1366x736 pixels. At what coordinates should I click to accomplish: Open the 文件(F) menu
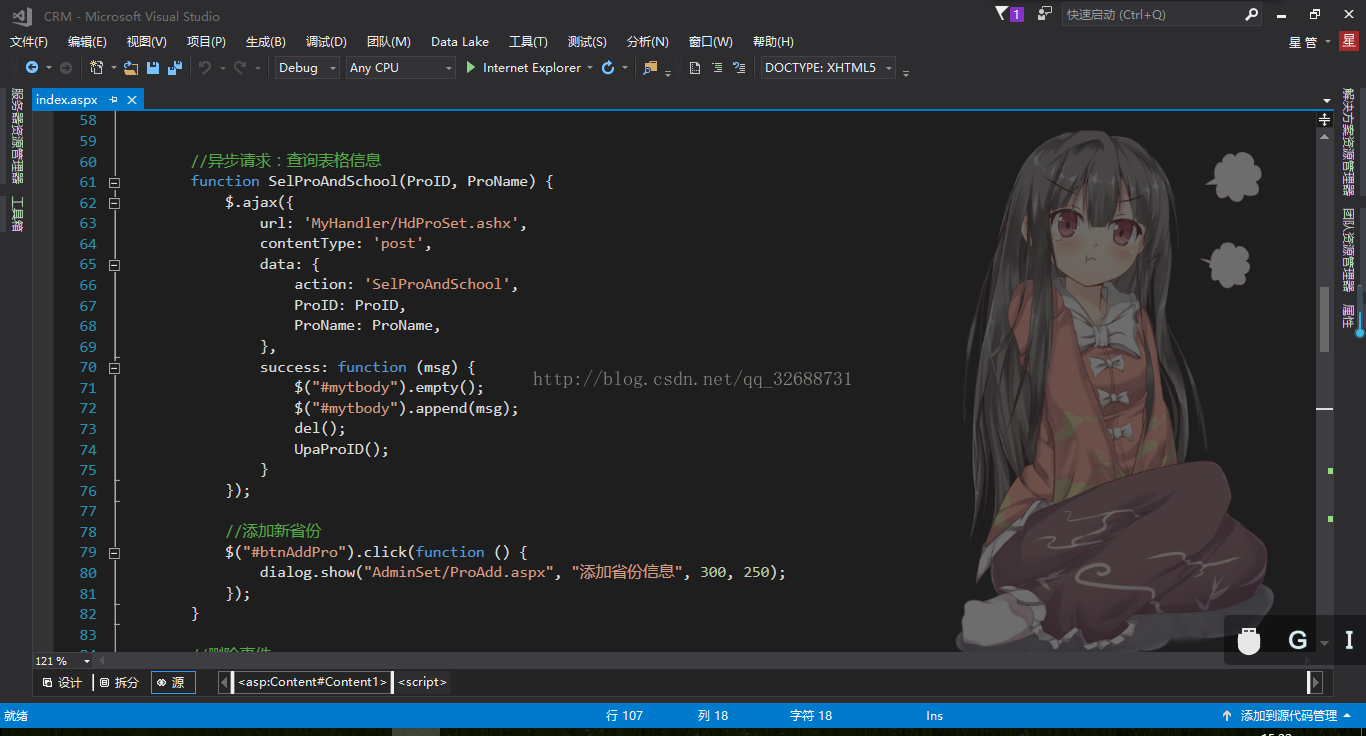pyautogui.click(x=29, y=42)
